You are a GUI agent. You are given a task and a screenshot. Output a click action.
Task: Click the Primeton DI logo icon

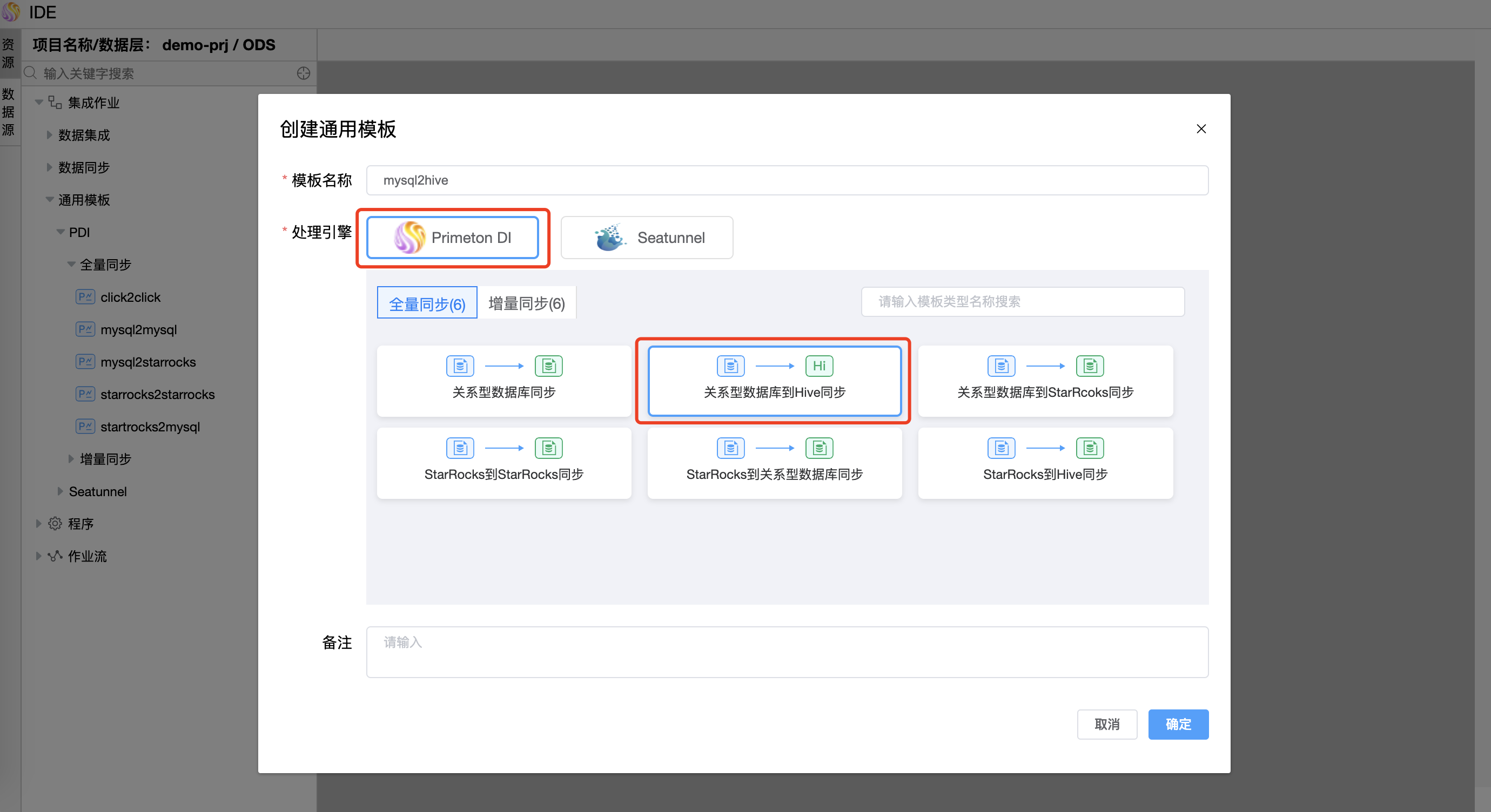[x=409, y=238]
